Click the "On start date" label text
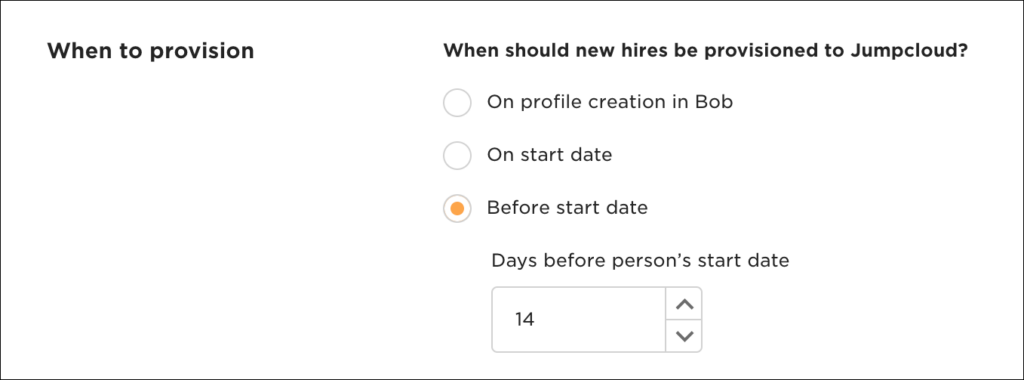 point(549,155)
